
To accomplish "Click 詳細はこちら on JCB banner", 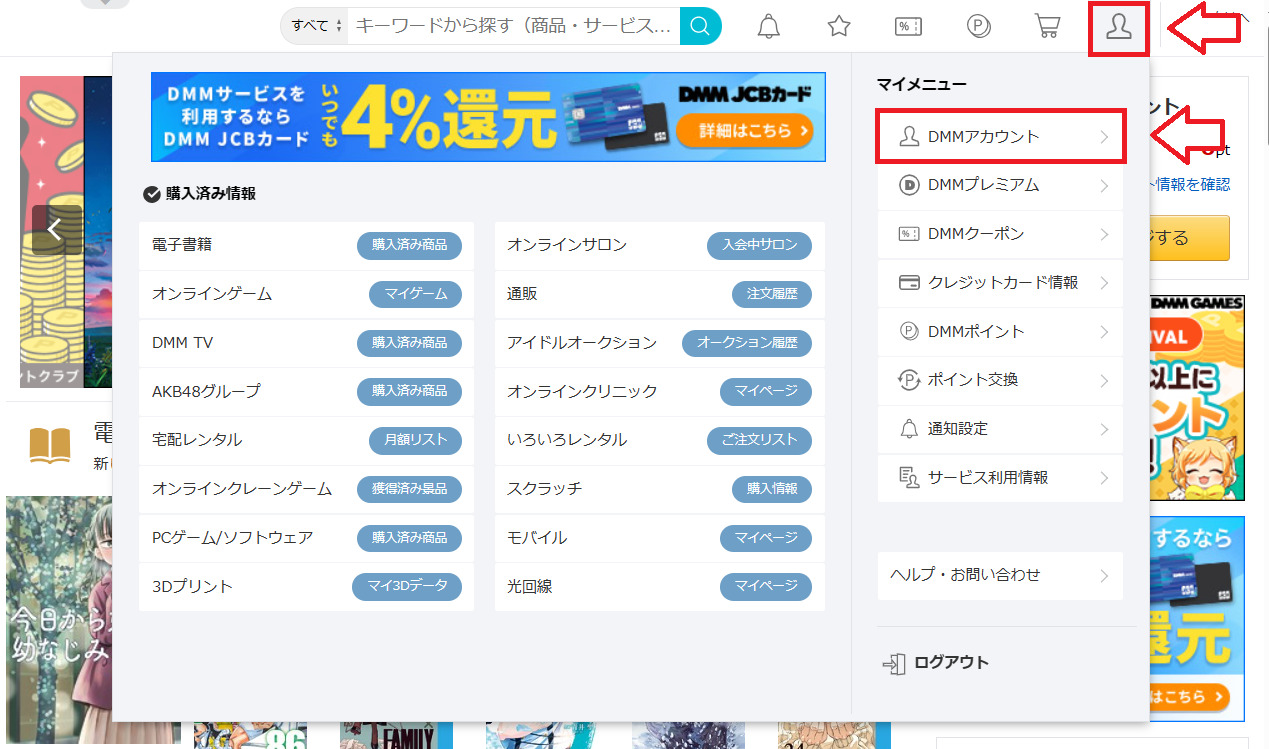I will (x=744, y=130).
